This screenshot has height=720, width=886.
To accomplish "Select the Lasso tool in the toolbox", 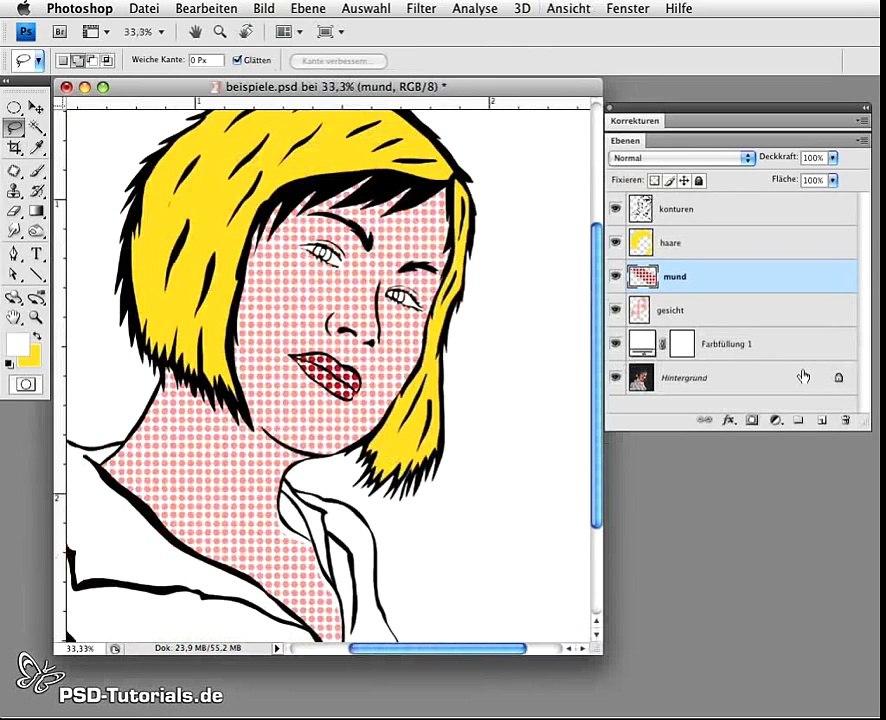I will click(14, 128).
